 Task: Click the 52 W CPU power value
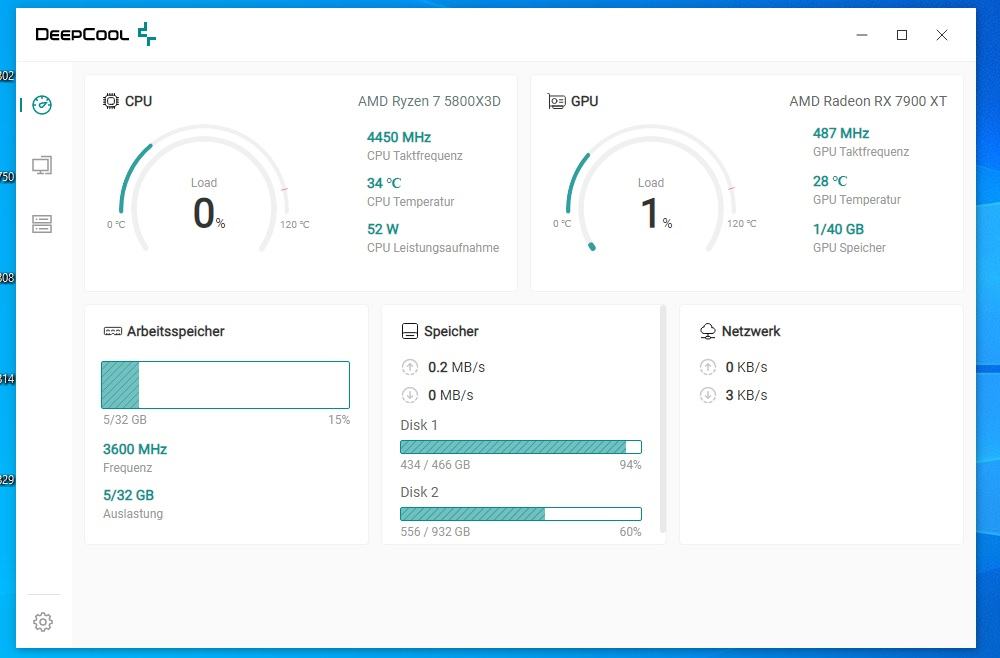pos(383,229)
